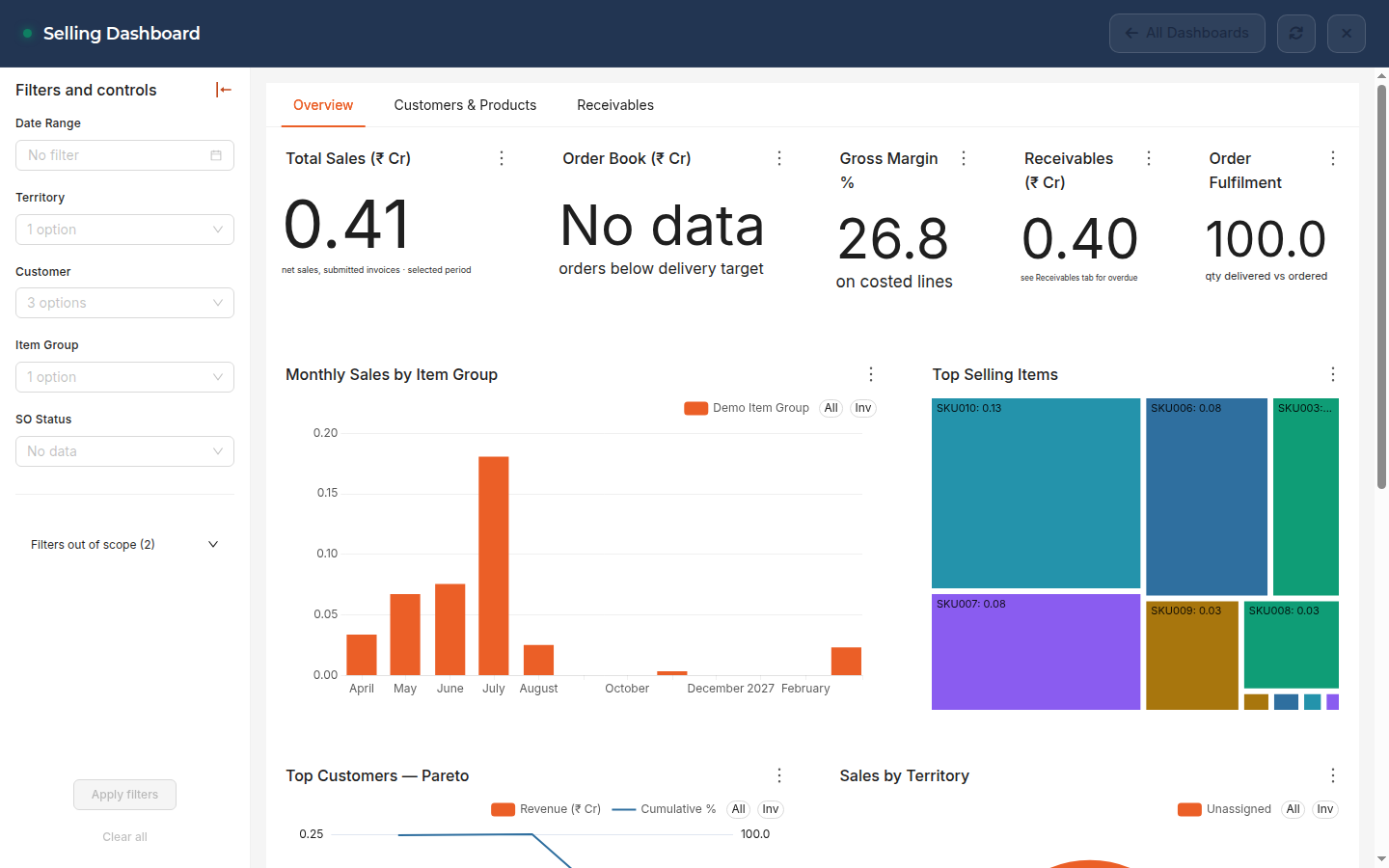Open Sales by Territory chart menu
The width and height of the screenshot is (1389, 868).
click(x=1333, y=775)
